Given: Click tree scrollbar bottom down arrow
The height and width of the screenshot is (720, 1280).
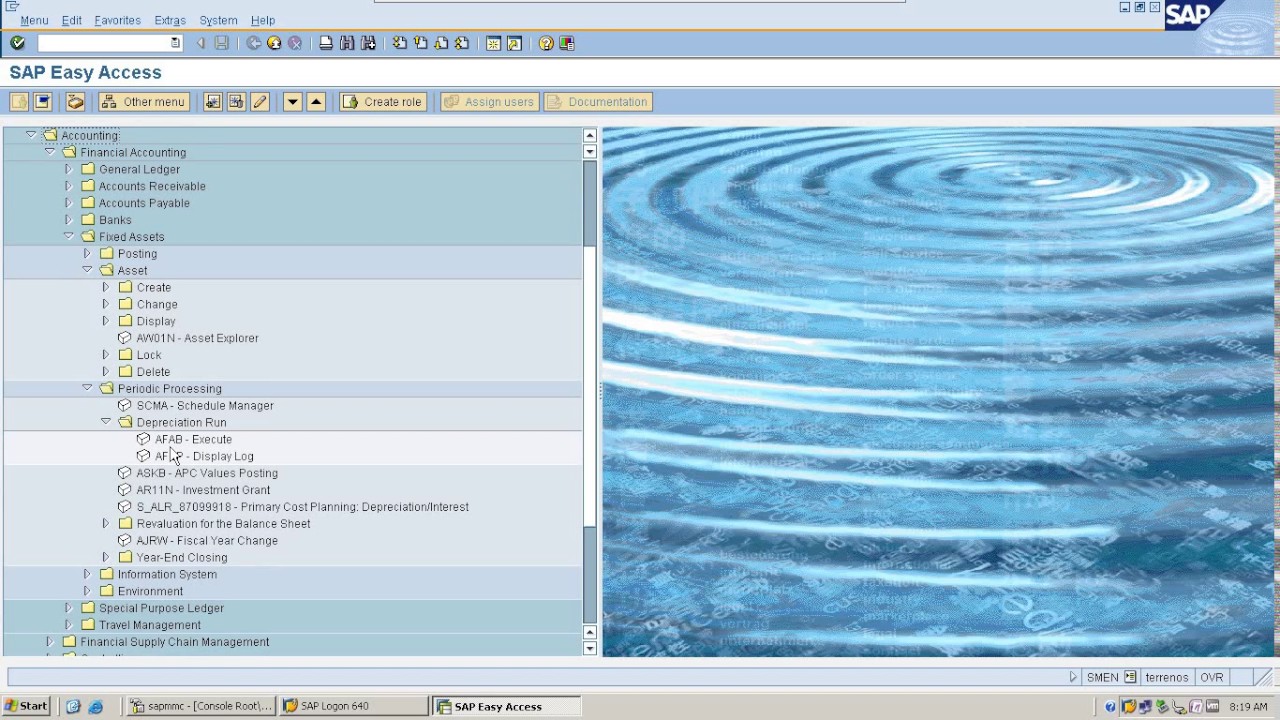Looking at the screenshot, I should (x=590, y=649).
